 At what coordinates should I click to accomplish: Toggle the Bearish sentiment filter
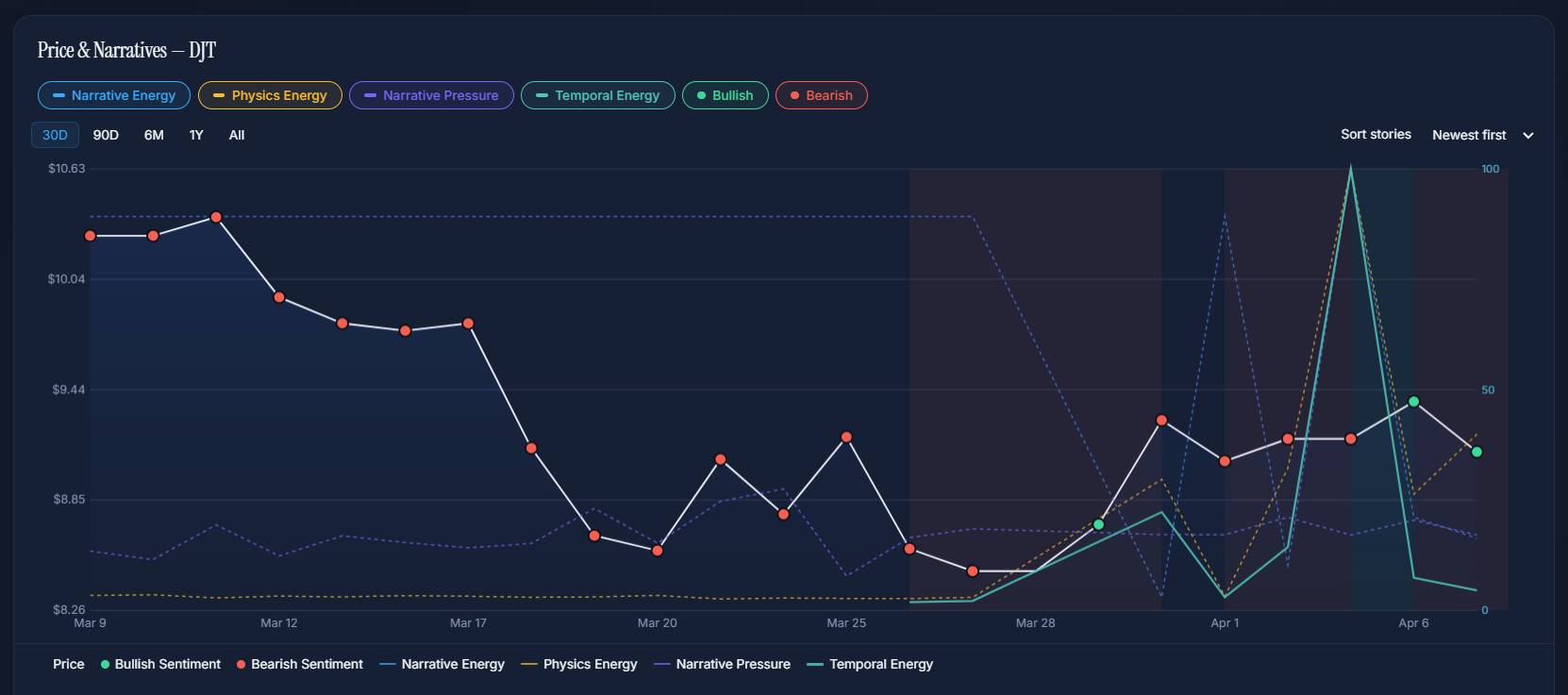point(821,95)
